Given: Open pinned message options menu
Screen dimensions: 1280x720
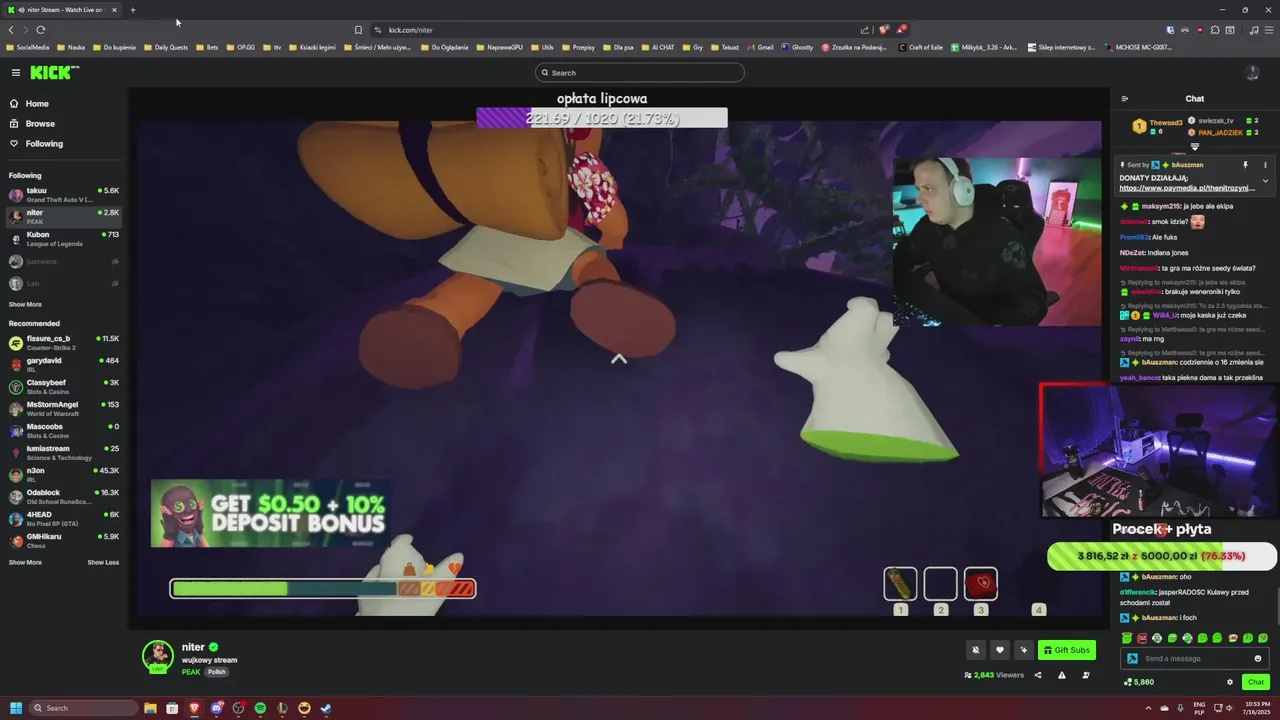Looking at the screenshot, I should click(x=1265, y=165).
